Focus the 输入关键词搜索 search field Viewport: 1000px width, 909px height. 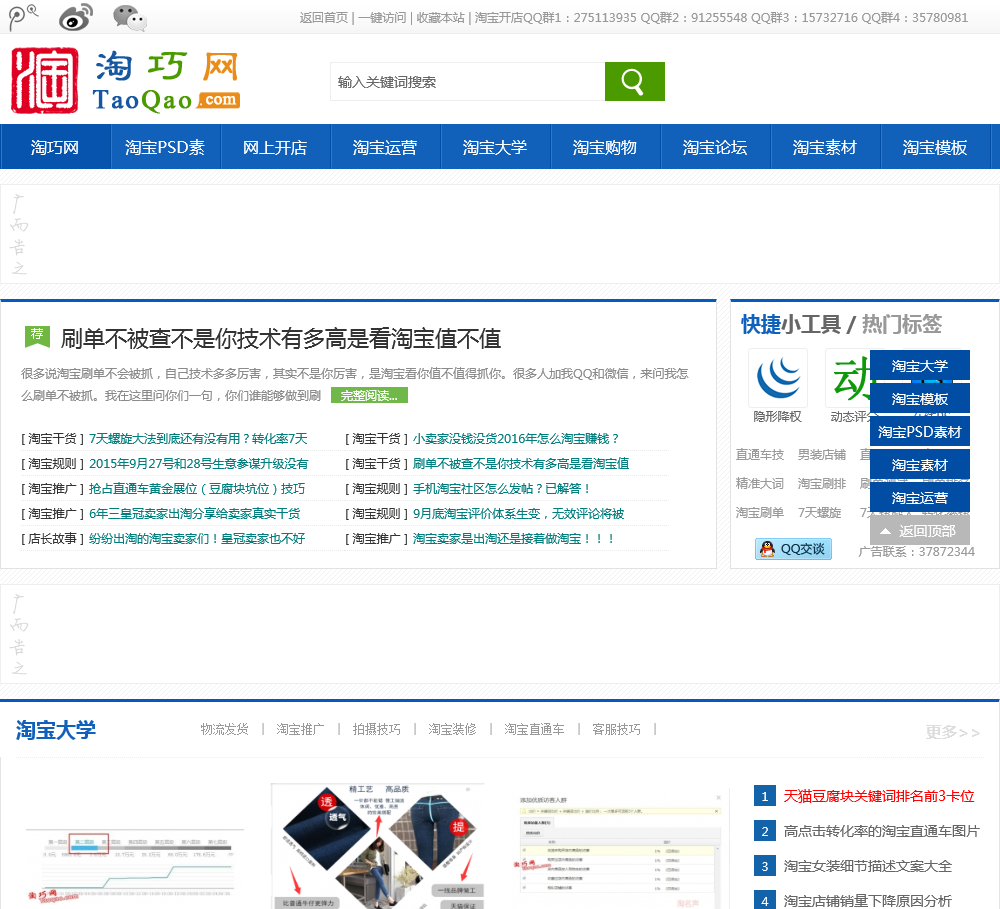click(467, 82)
